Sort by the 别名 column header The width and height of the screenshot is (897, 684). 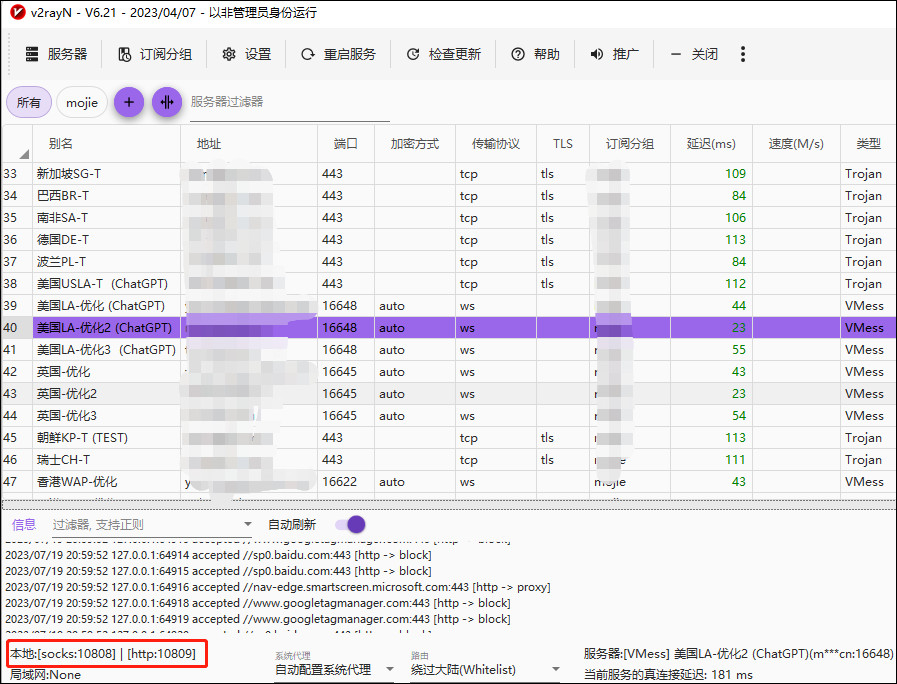[x=106, y=144]
